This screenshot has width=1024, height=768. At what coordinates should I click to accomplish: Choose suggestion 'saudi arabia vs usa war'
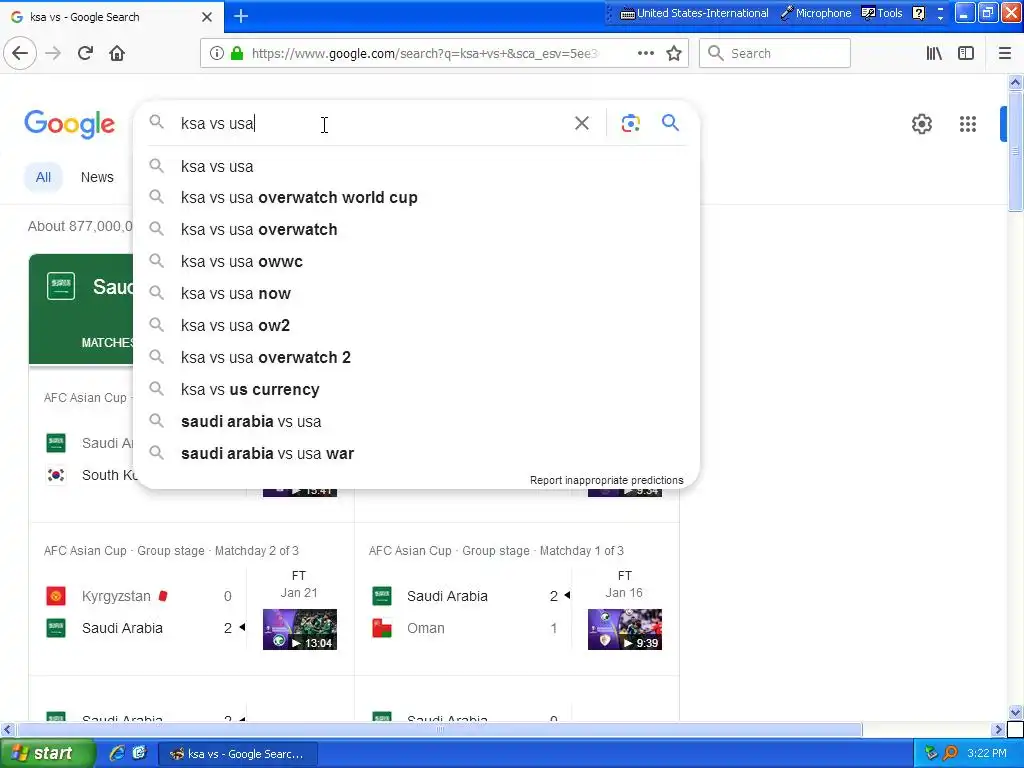click(x=417, y=453)
